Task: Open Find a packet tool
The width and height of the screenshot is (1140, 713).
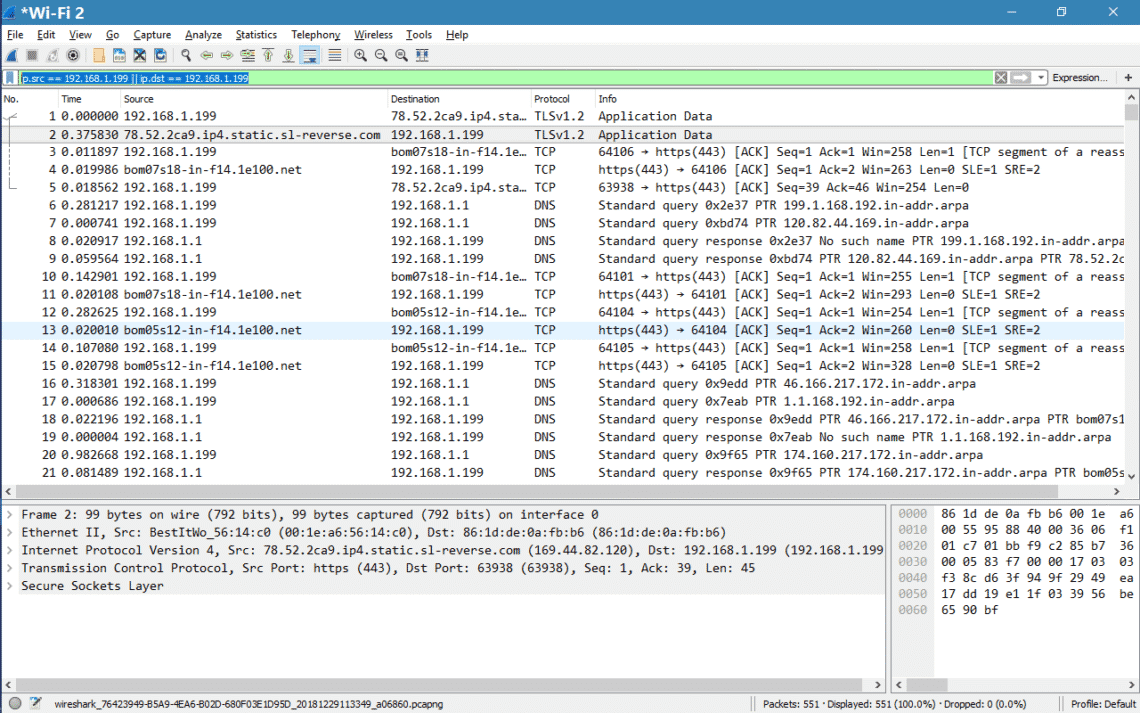Action: pyautogui.click(x=186, y=55)
